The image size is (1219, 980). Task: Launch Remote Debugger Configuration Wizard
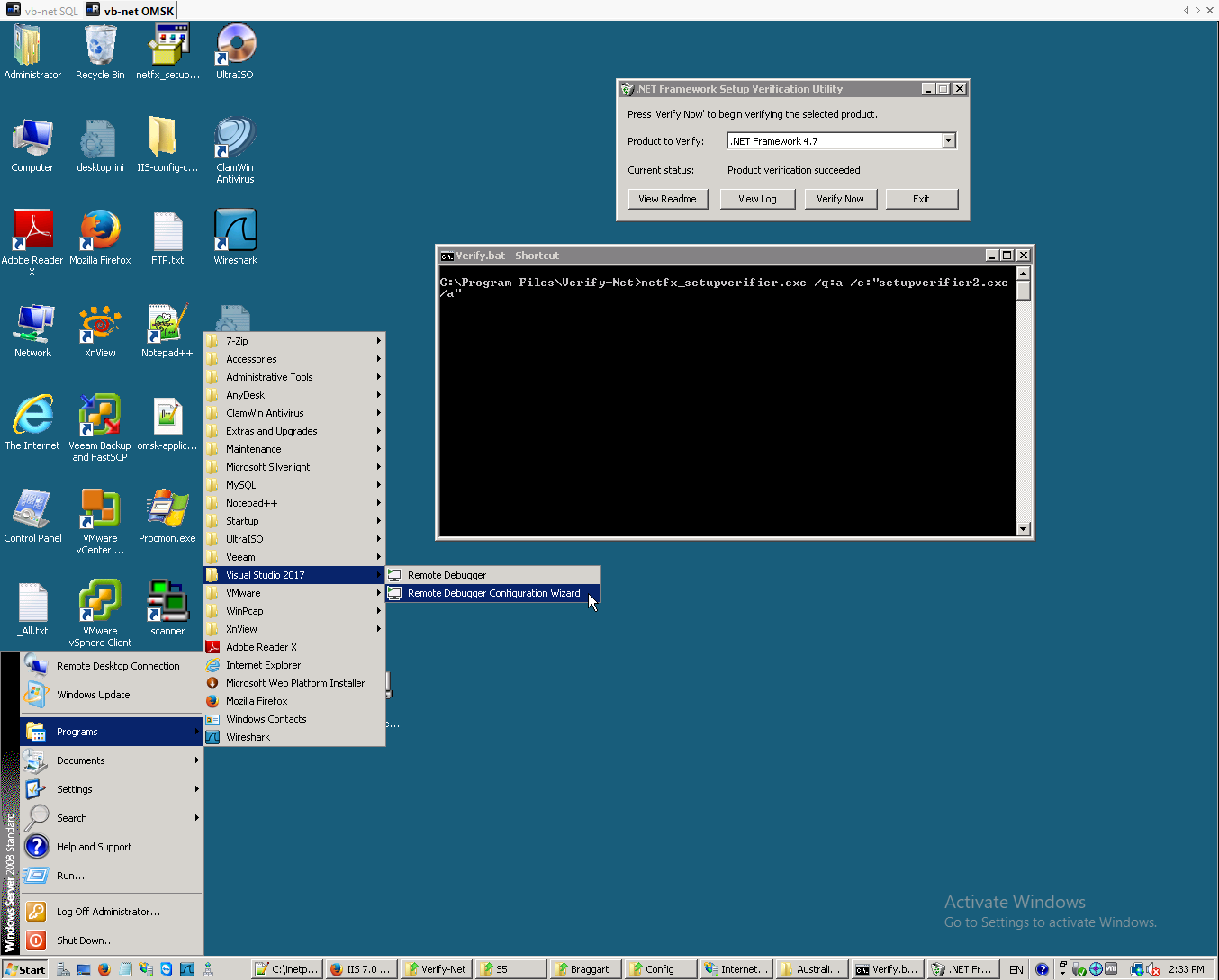coord(492,593)
